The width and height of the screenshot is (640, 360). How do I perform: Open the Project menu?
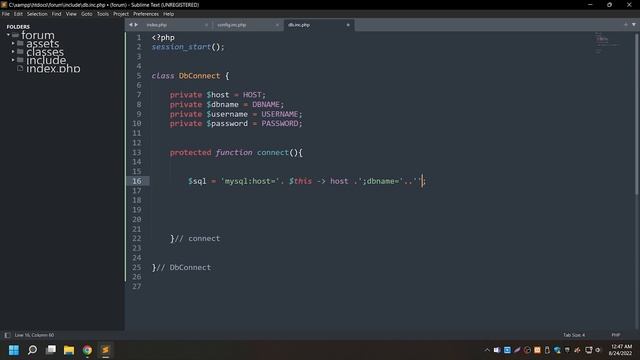coord(121,14)
